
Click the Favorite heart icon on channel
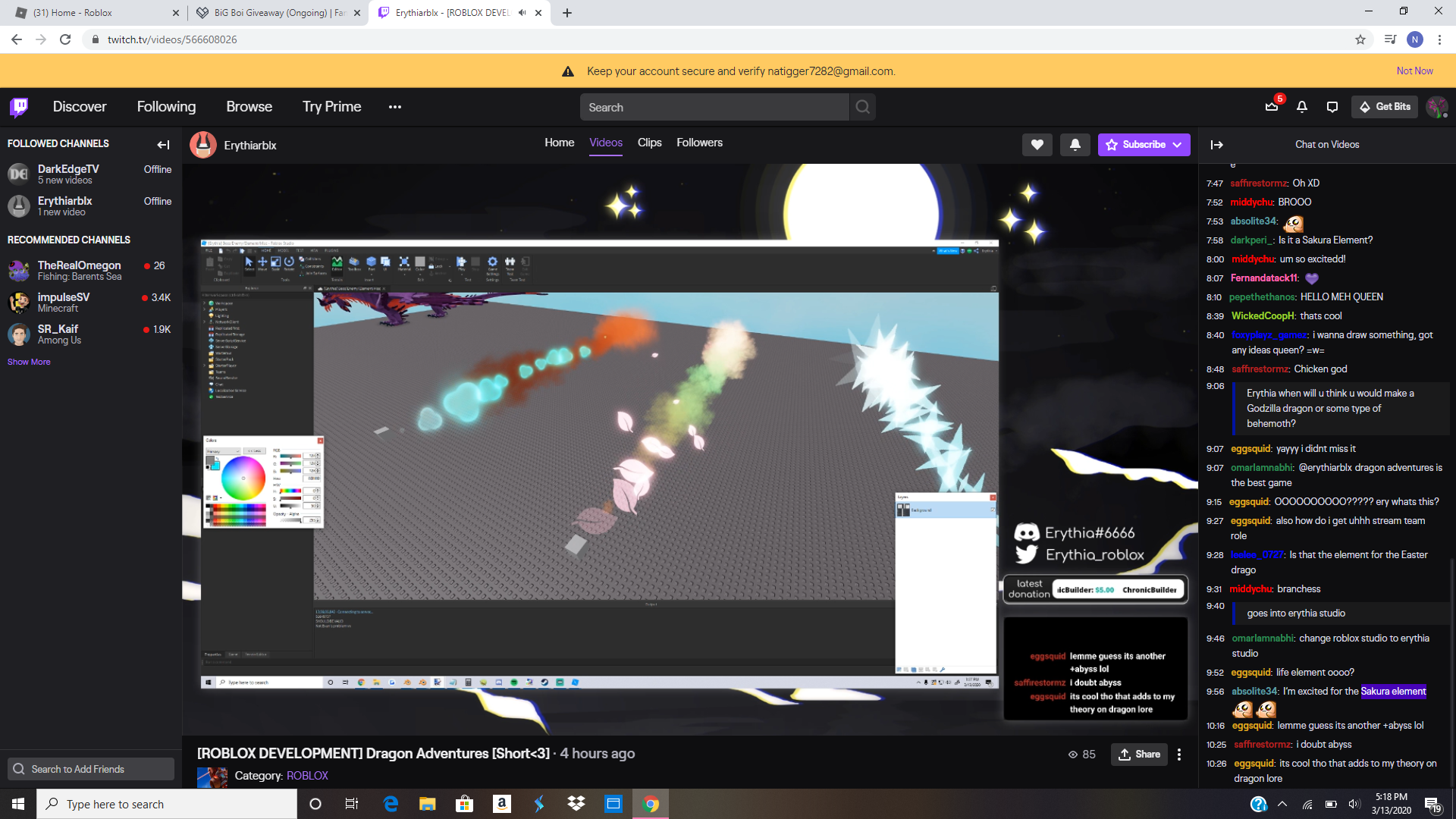pos(1037,144)
